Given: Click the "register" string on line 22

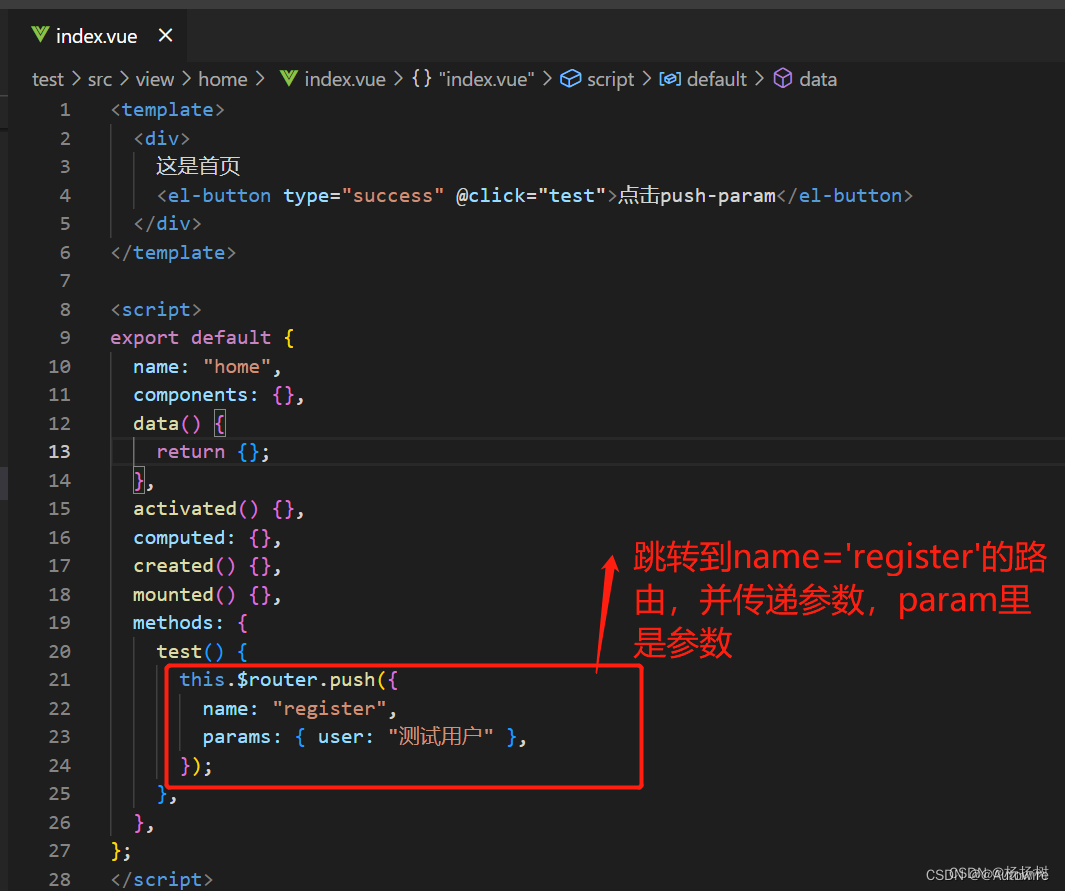Looking at the screenshot, I should 329,709.
